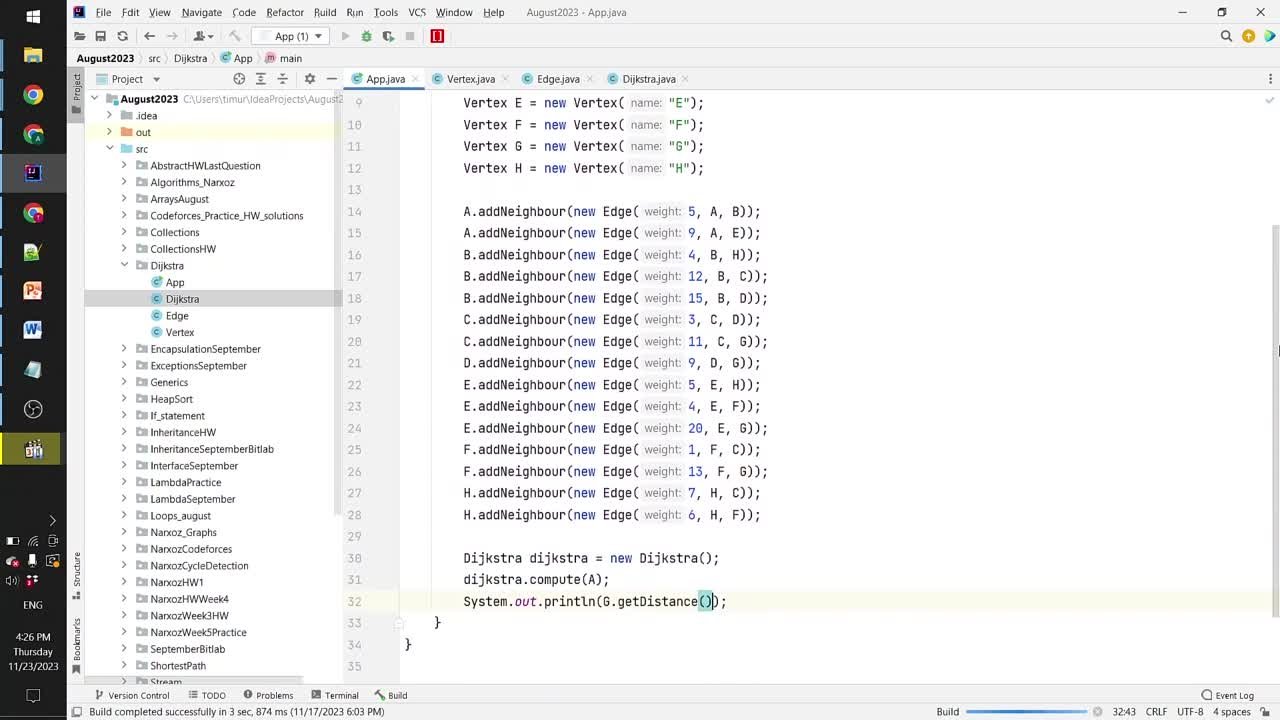Toggle the Version Control tool window
This screenshot has width=1280, height=720.
tap(132, 695)
